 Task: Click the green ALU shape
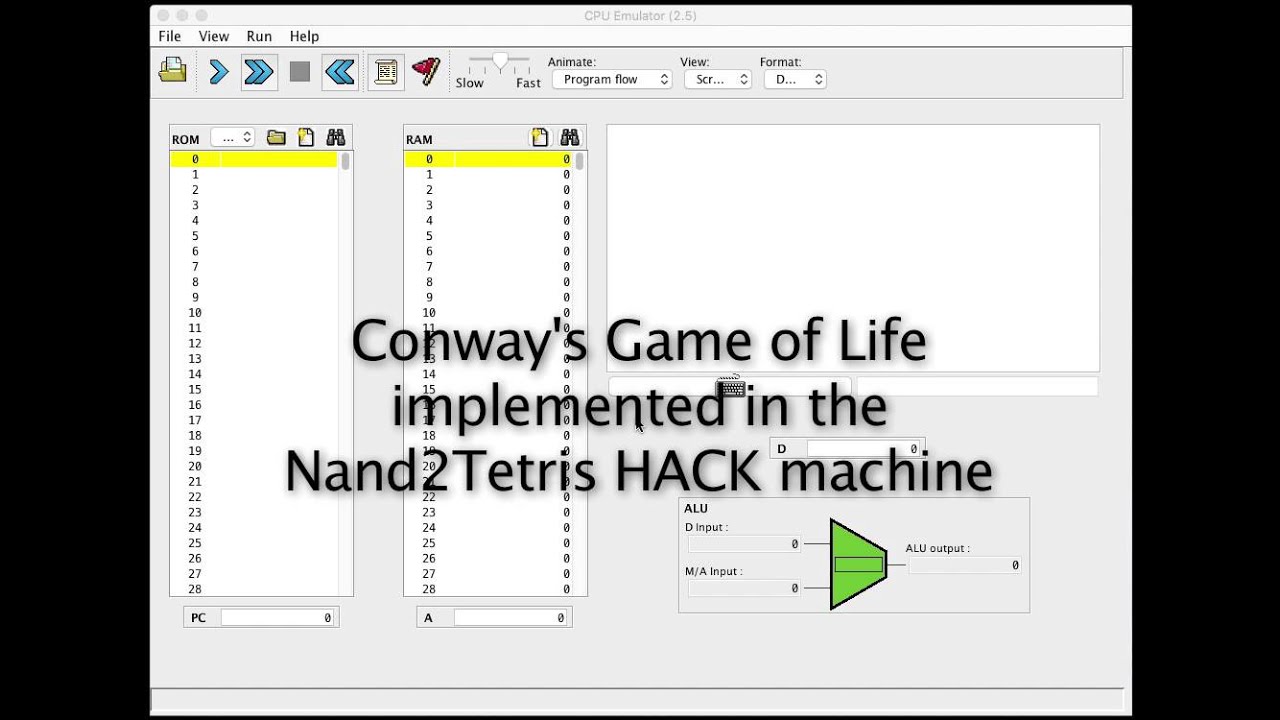pyautogui.click(x=858, y=564)
